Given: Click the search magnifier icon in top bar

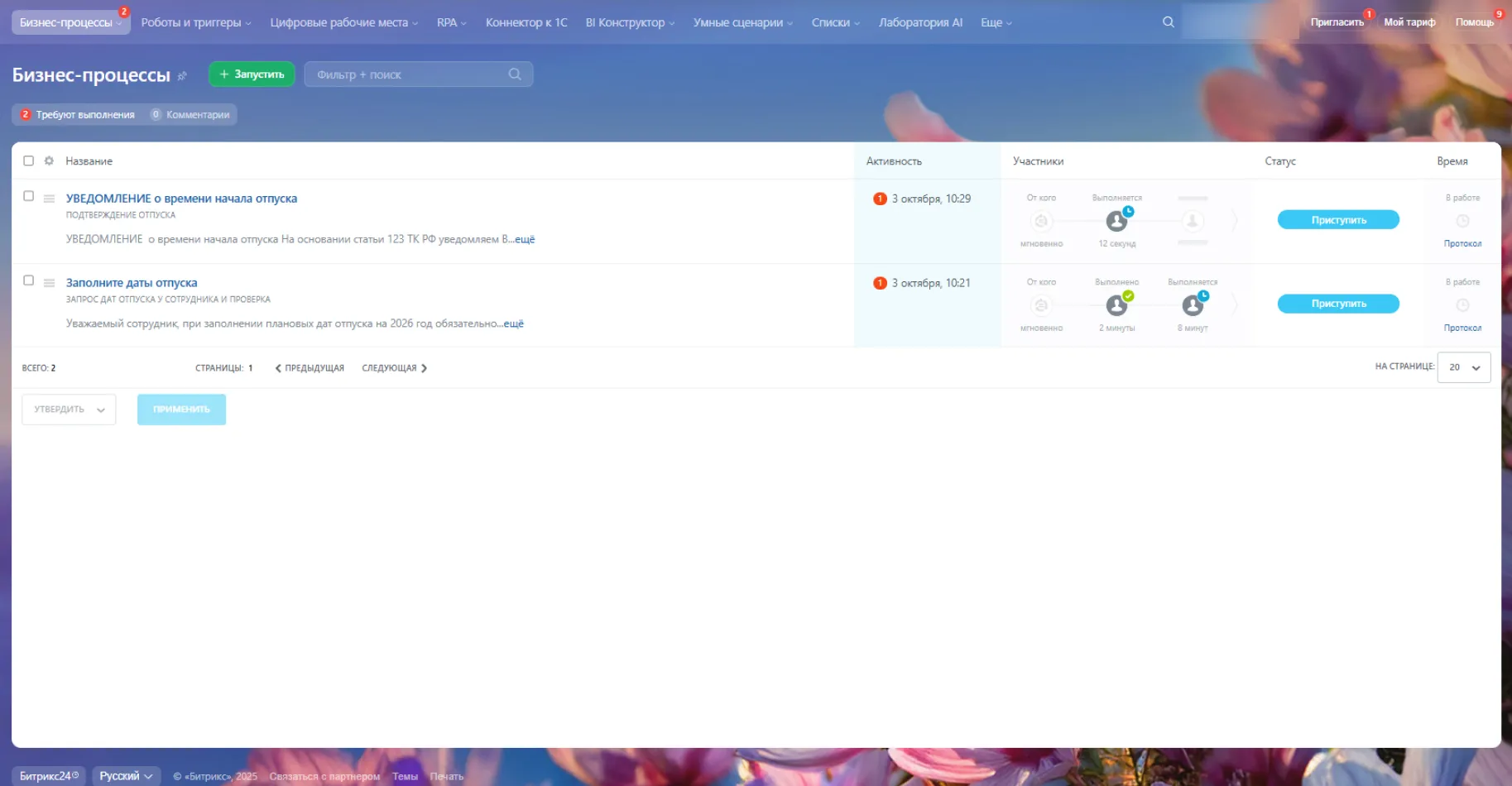Looking at the screenshot, I should pos(1168,22).
